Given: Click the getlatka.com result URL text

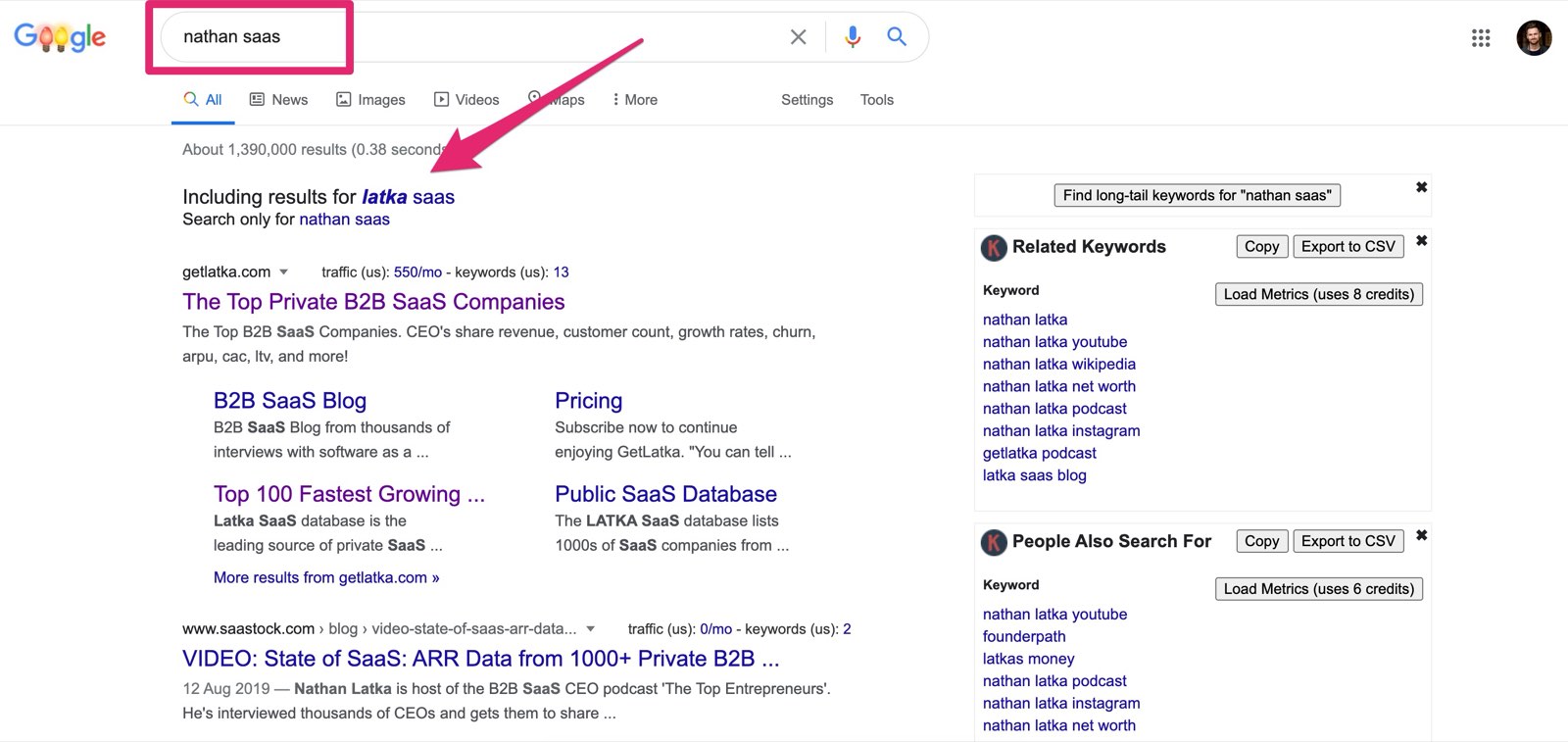Looking at the screenshot, I should [x=226, y=272].
